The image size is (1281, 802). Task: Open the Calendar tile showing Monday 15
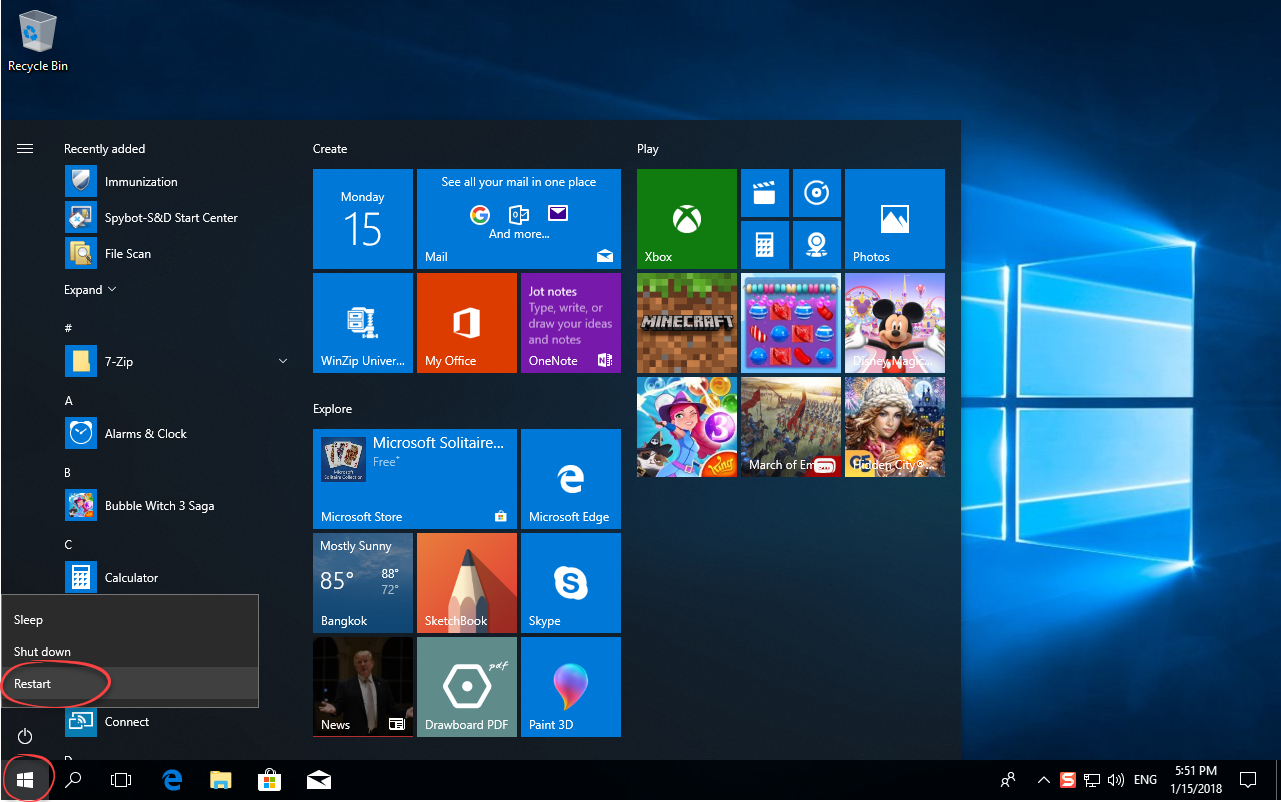coord(363,219)
